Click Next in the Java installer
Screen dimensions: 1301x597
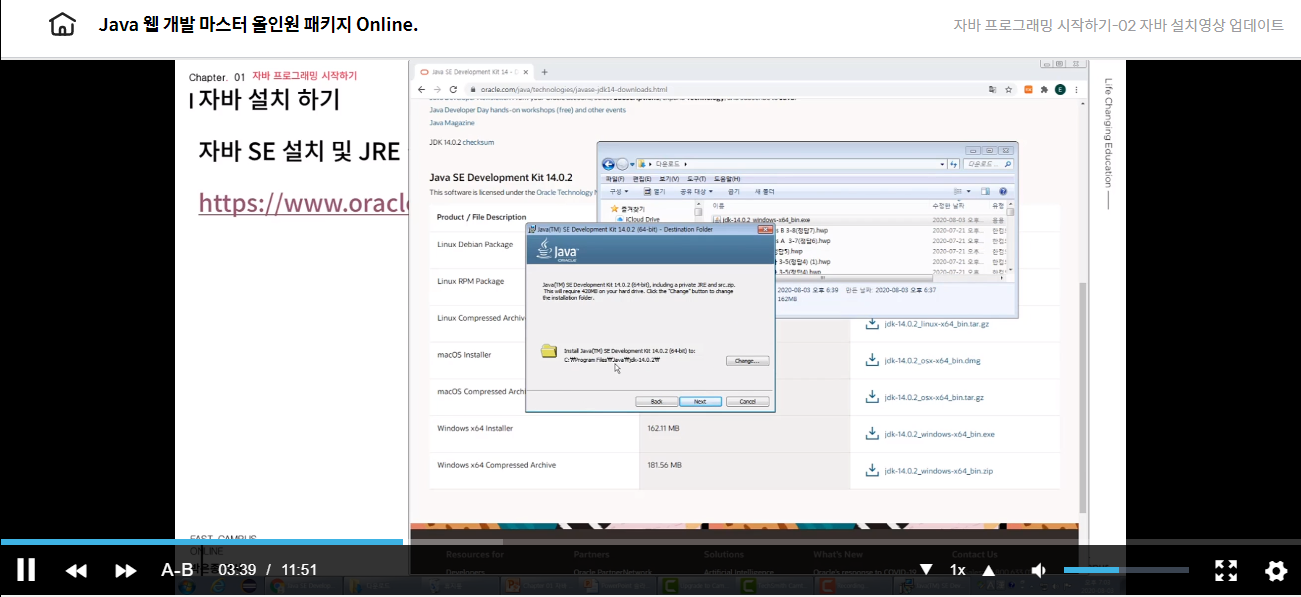click(700, 401)
